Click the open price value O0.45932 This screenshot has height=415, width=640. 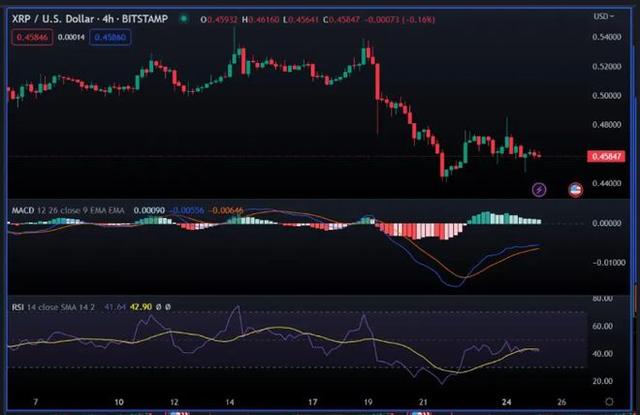(219, 20)
